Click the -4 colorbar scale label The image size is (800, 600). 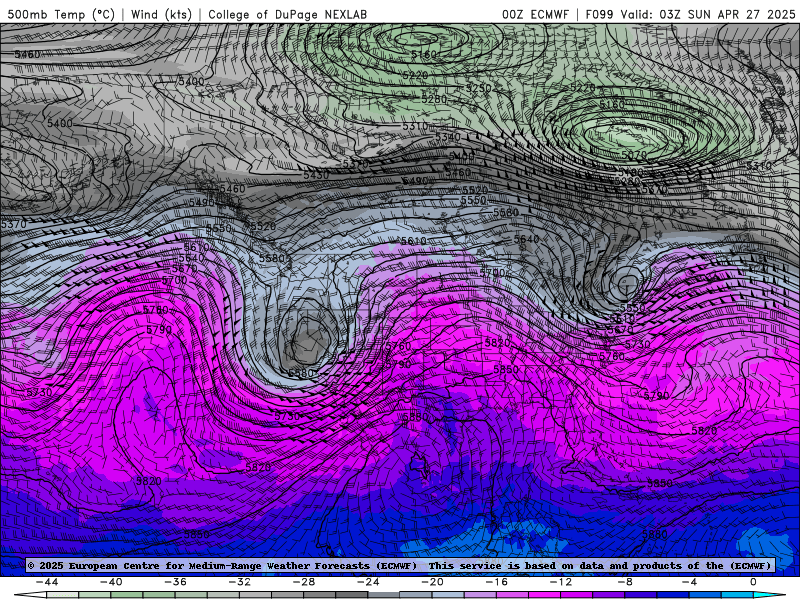click(x=689, y=582)
